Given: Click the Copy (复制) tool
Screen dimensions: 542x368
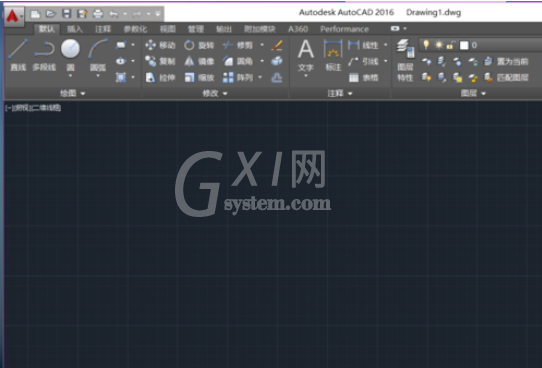Looking at the screenshot, I should pyautogui.click(x=160, y=61).
